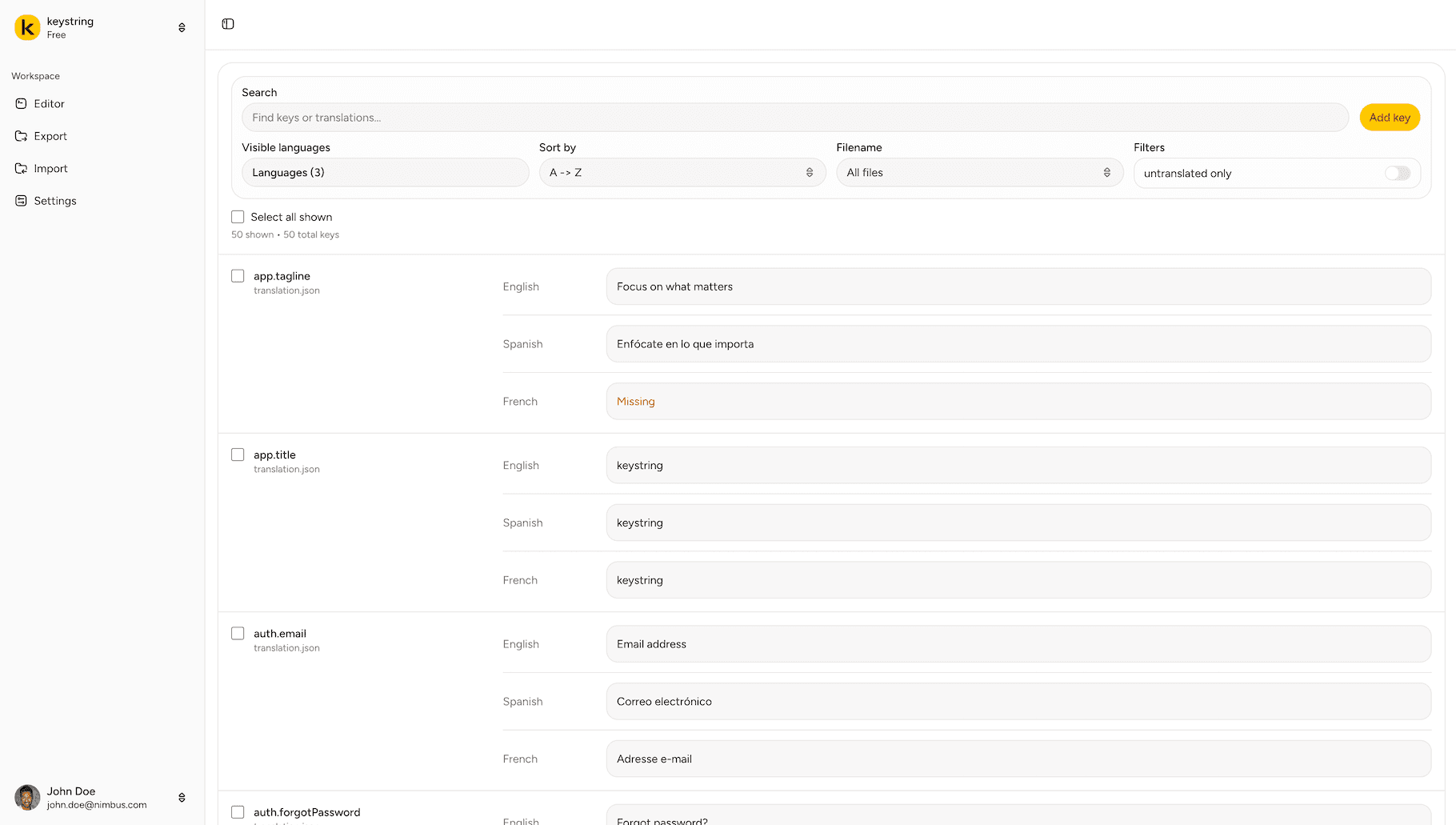Image resolution: width=1456 pixels, height=825 pixels.
Task: Check the Select all shown checkbox
Action: 237,216
